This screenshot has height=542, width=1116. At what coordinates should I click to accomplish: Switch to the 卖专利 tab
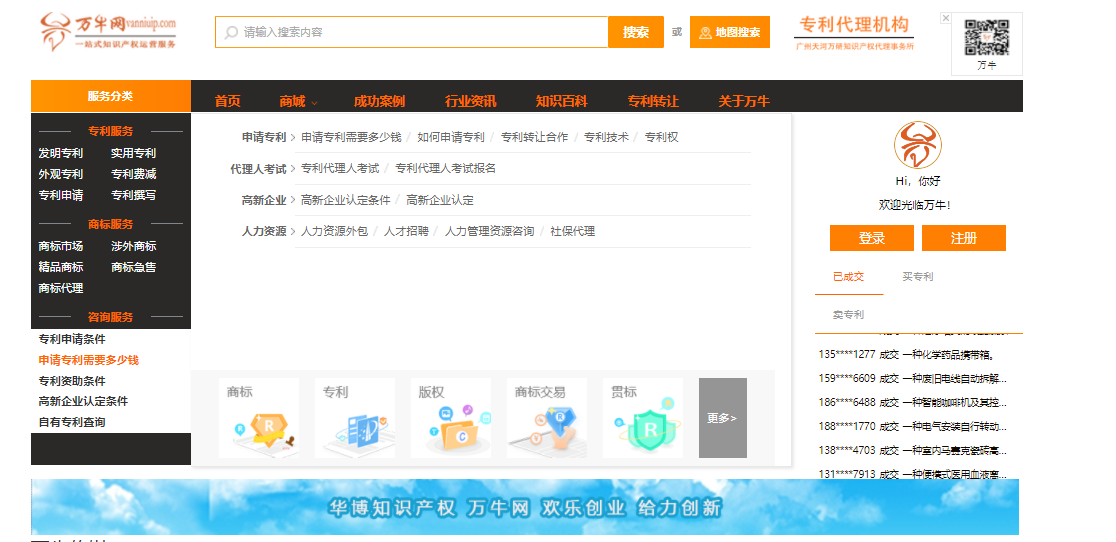pyautogui.click(x=848, y=314)
